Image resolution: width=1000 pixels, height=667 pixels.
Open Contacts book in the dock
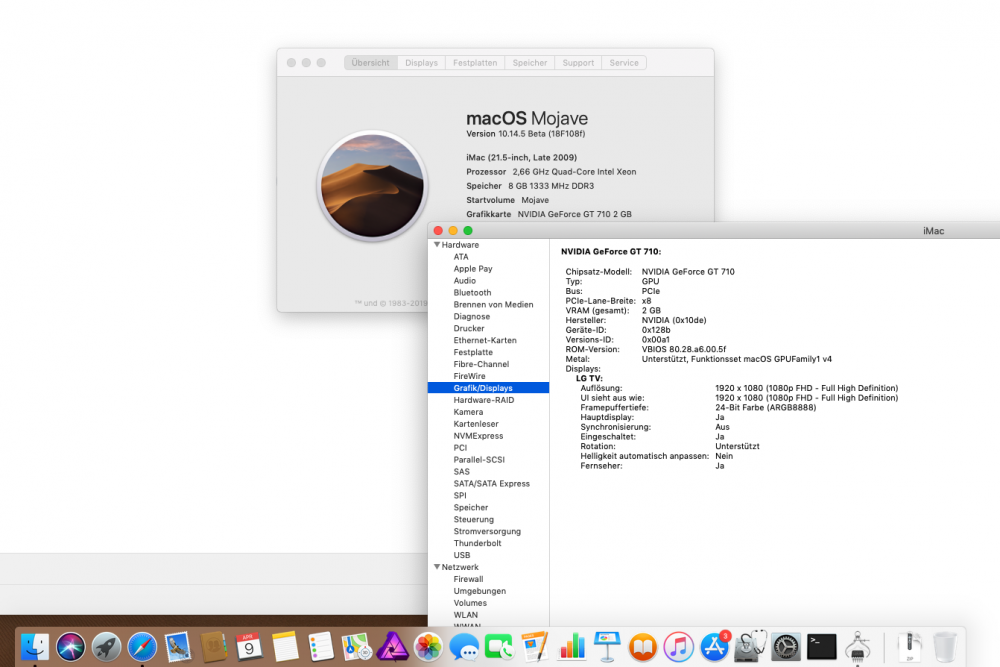[214, 647]
